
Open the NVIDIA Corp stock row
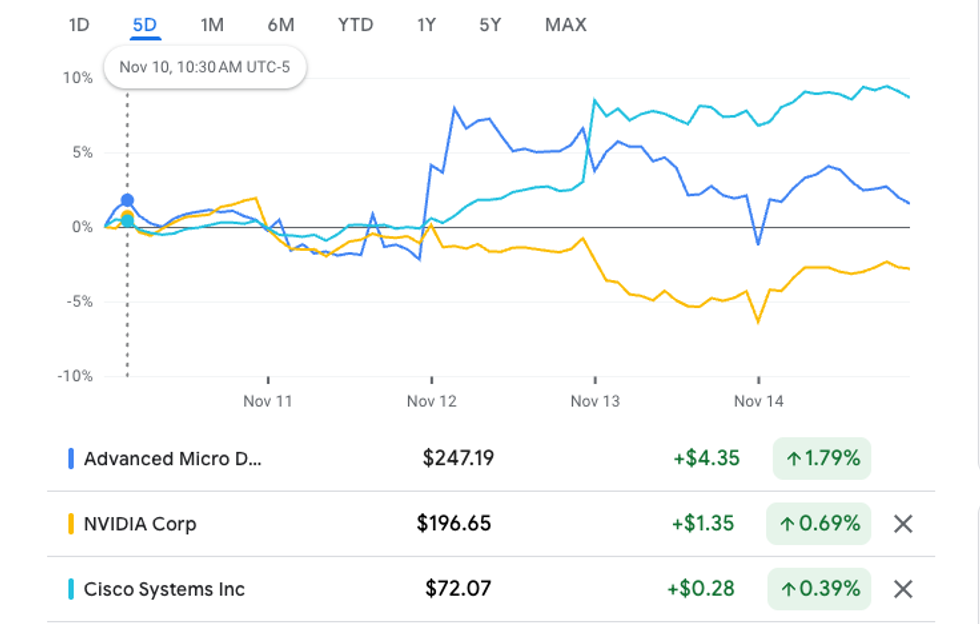(140, 524)
